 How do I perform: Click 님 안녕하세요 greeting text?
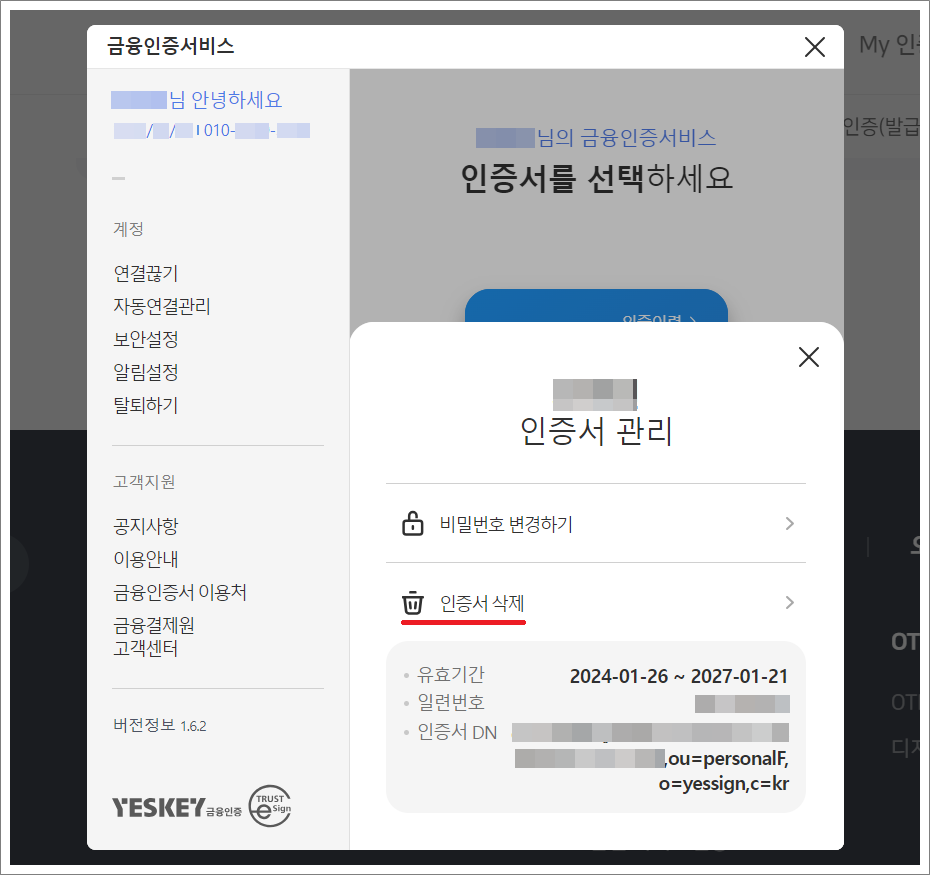[x=225, y=100]
